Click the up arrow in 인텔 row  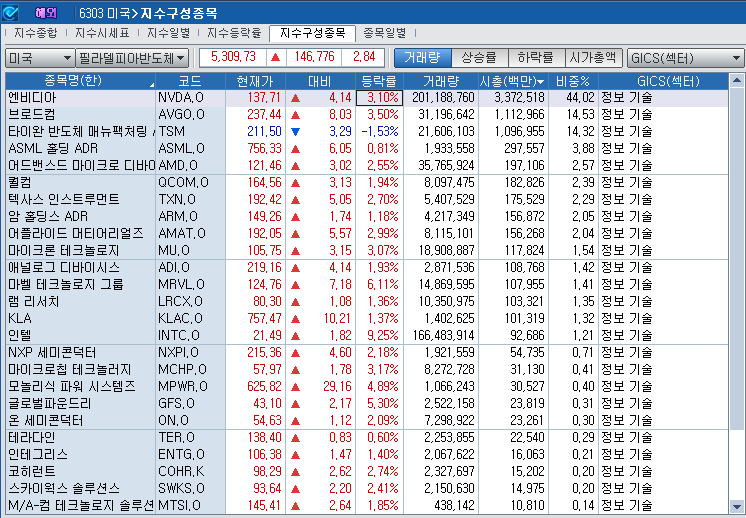pyautogui.click(x=295, y=336)
